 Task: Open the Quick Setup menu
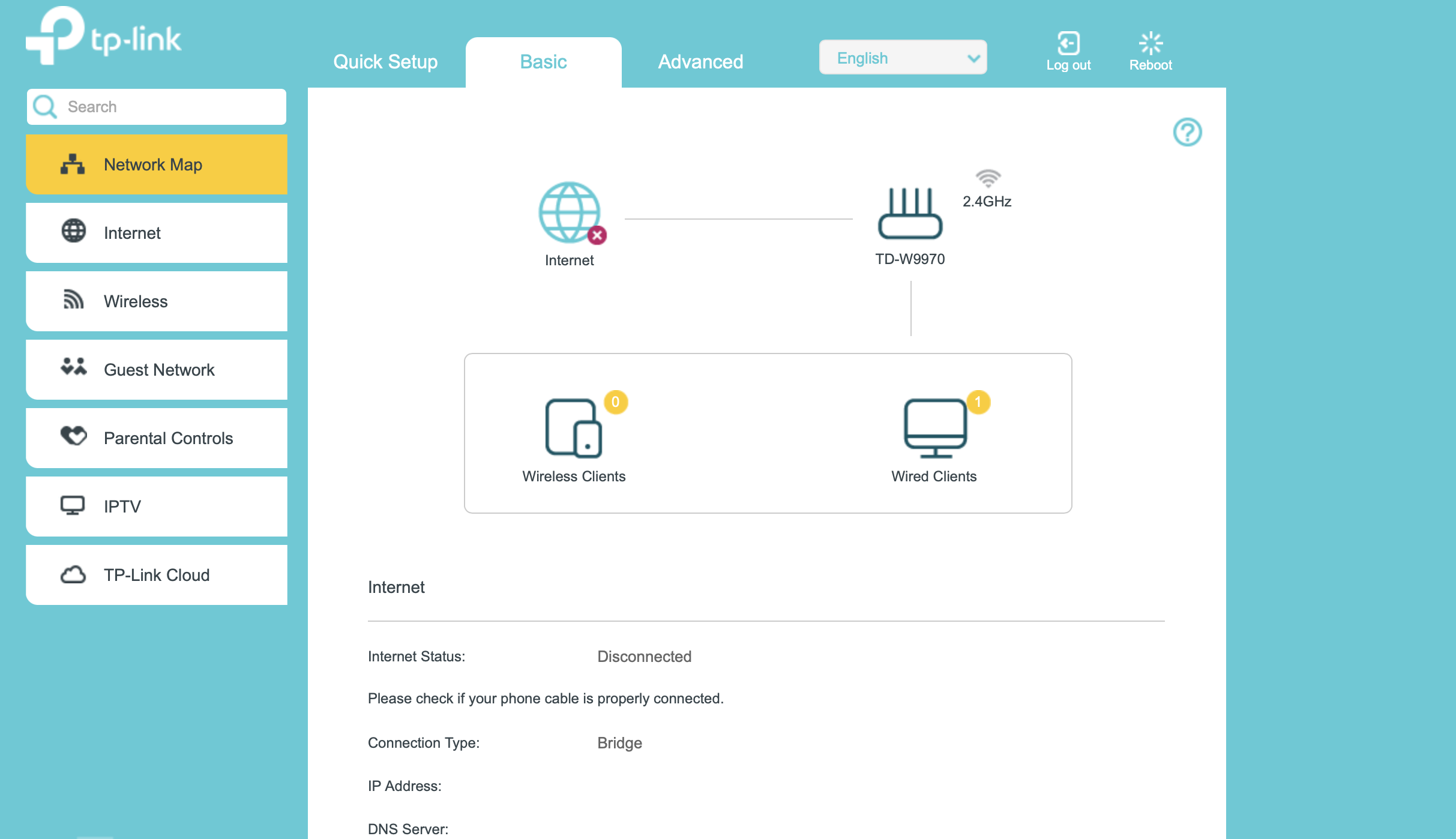[385, 61]
